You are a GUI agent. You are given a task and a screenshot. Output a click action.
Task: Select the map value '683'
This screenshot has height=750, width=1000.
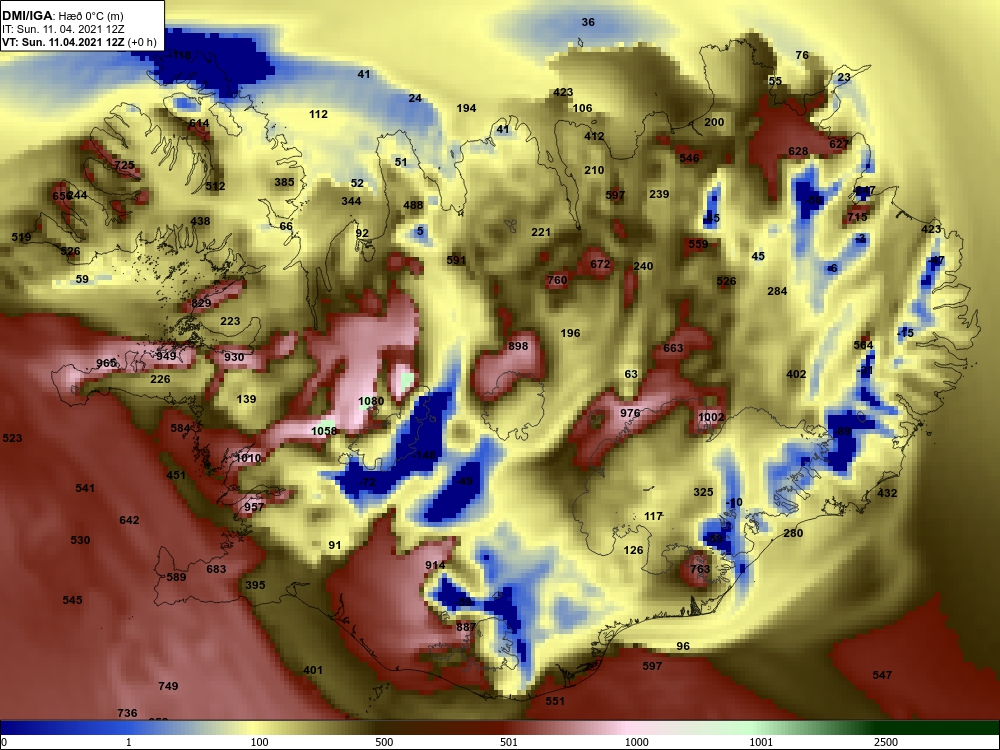click(x=216, y=569)
